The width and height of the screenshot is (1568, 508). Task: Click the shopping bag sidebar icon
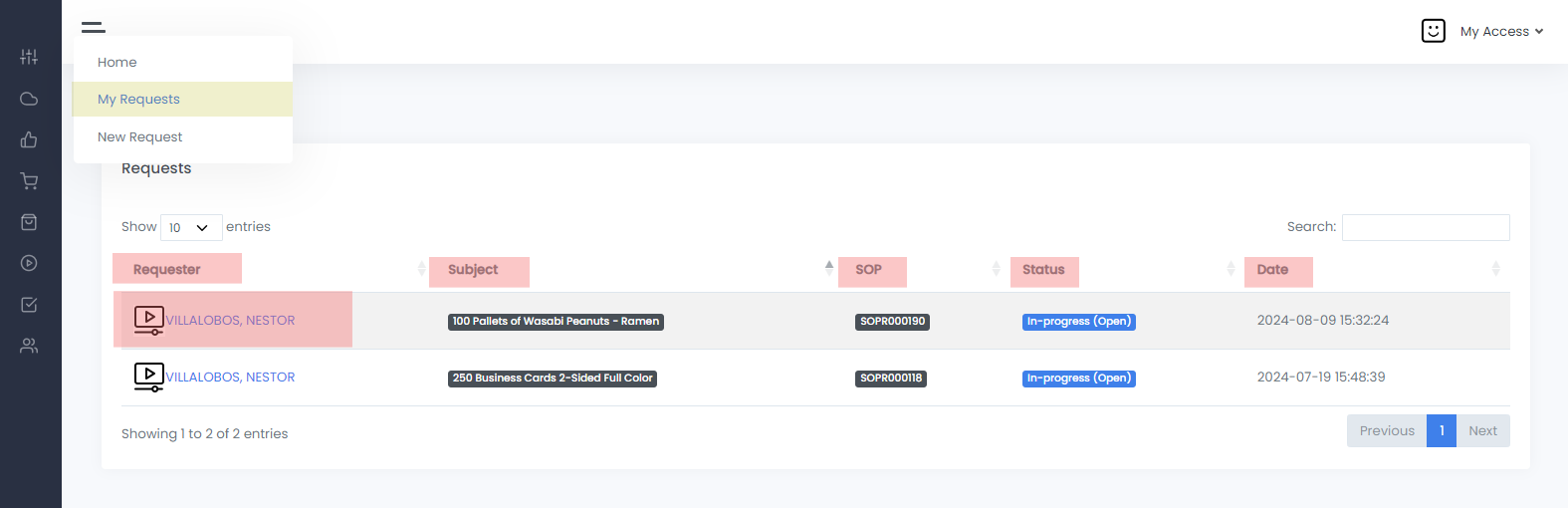[x=29, y=222]
